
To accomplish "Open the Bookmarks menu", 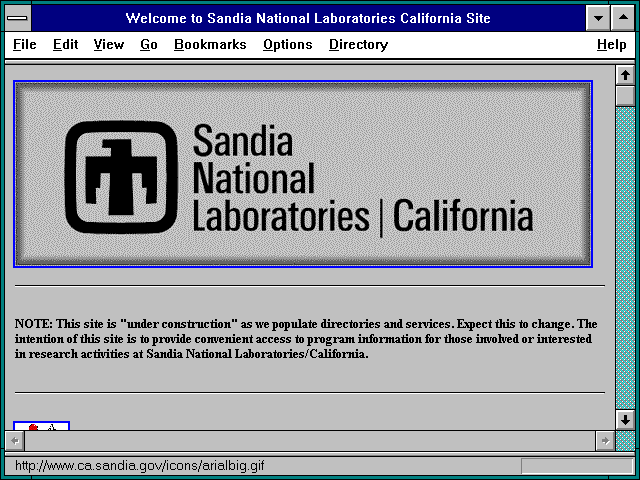I will coord(210,44).
